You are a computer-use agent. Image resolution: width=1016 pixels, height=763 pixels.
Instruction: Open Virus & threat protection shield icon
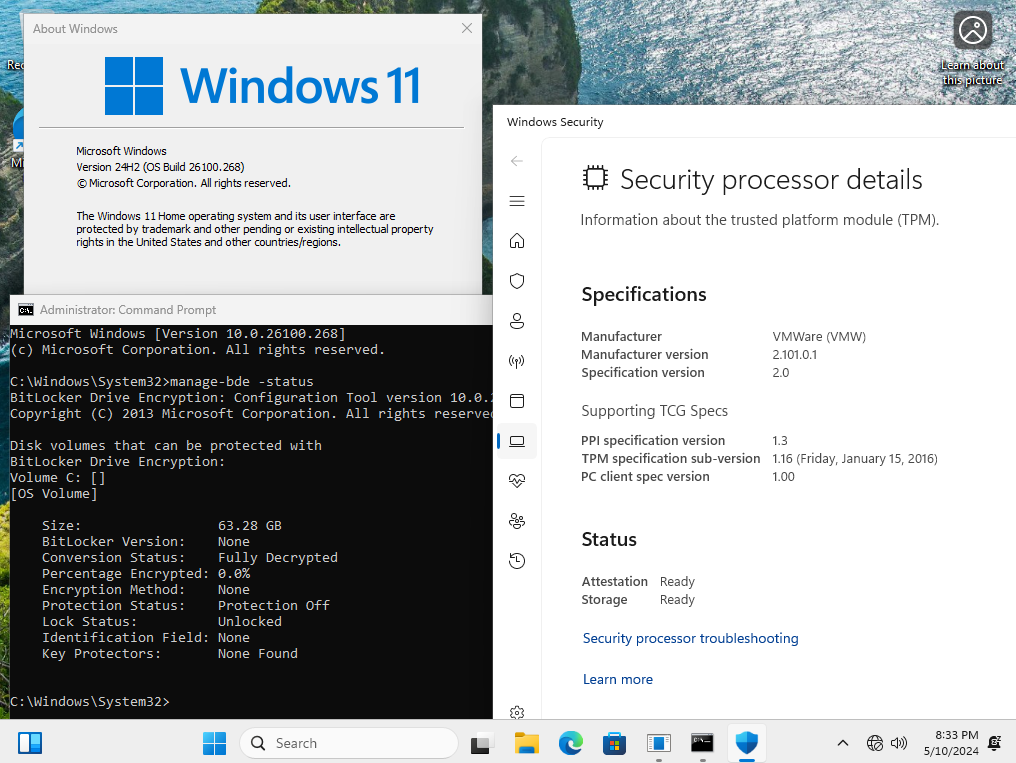click(516, 281)
